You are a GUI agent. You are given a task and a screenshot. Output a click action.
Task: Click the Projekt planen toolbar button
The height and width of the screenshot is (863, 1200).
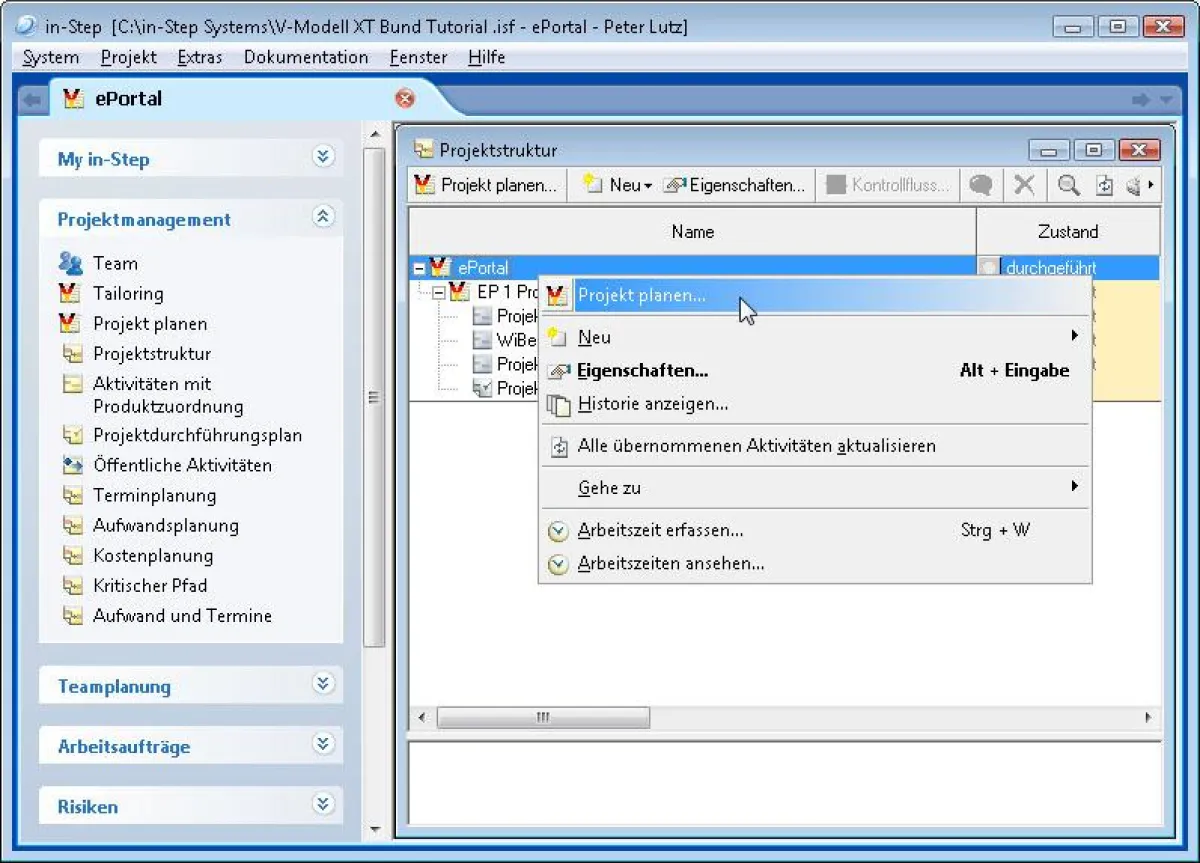click(485, 185)
